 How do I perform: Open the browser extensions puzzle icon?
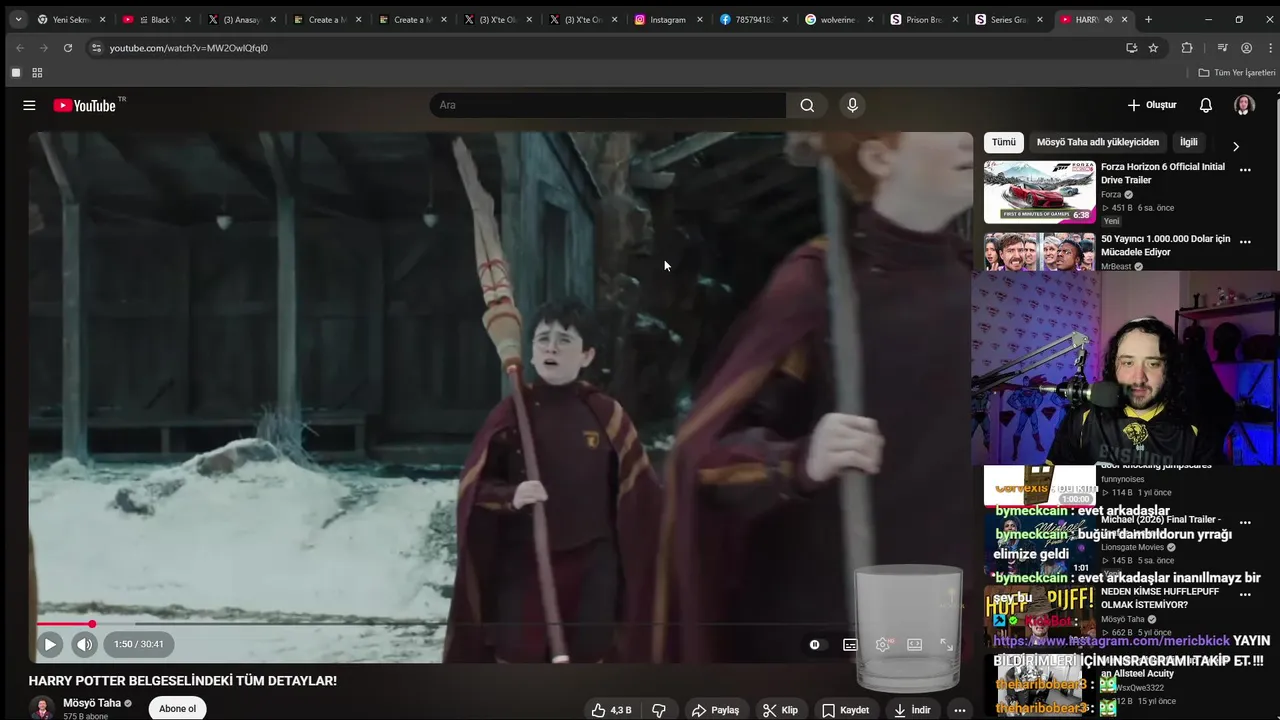pos(1187,48)
